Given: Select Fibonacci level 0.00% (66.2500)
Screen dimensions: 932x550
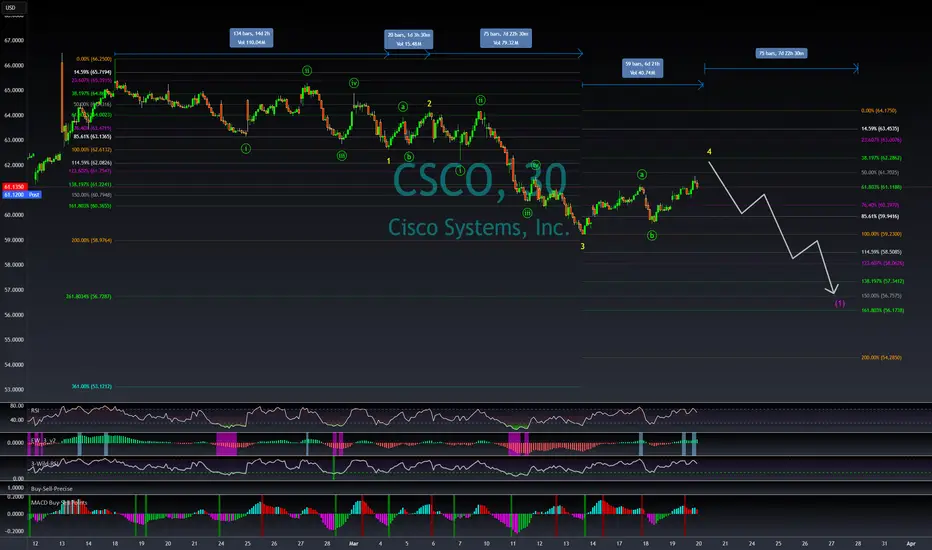Looking at the screenshot, I should (x=94, y=59).
